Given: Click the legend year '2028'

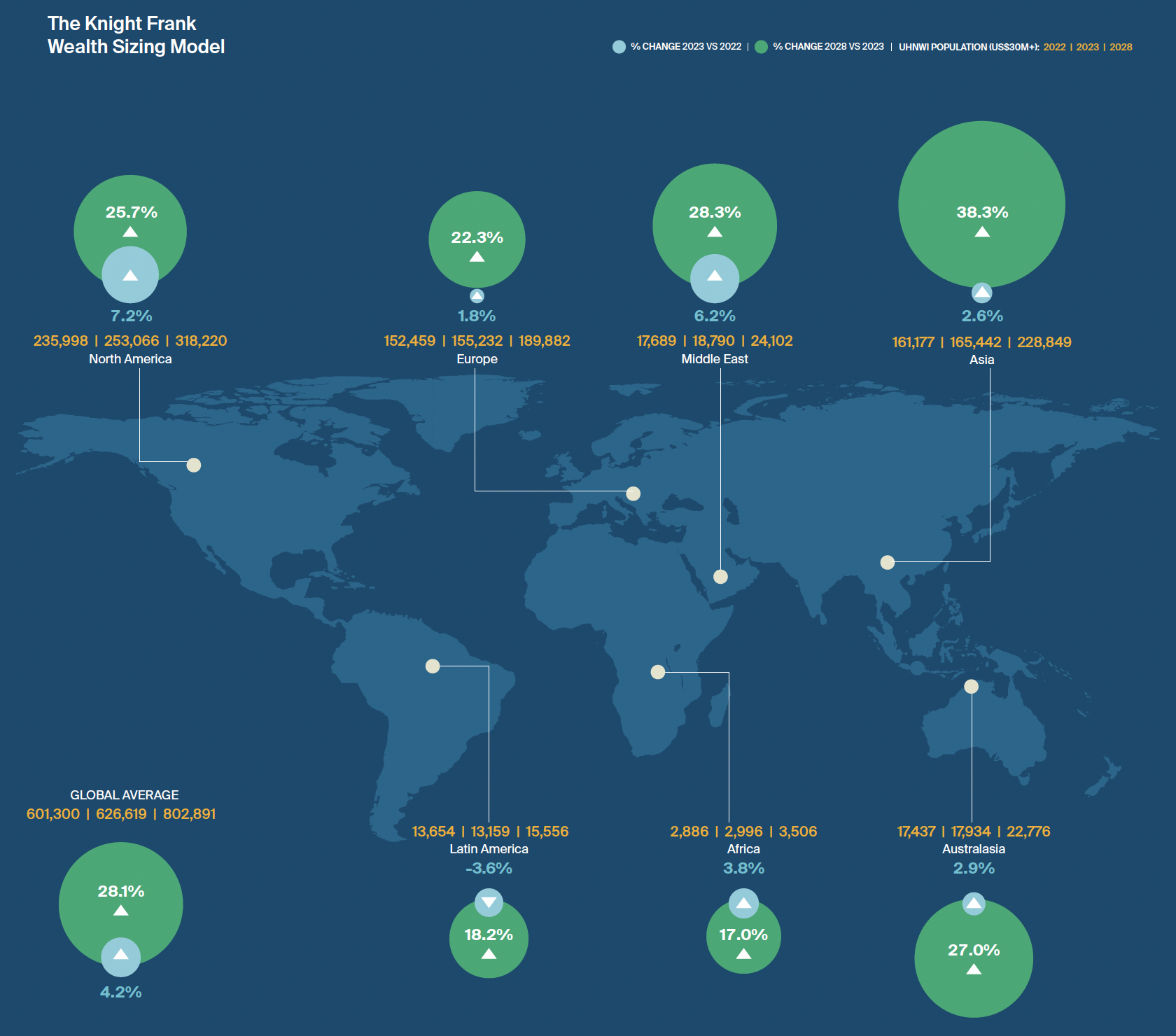Looking at the screenshot, I should 1121,47.
